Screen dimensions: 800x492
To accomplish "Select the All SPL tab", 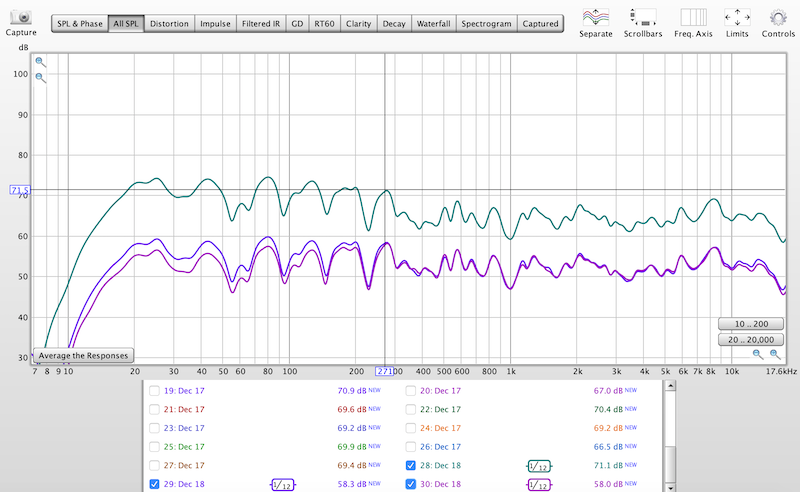I will click(126, 23).
